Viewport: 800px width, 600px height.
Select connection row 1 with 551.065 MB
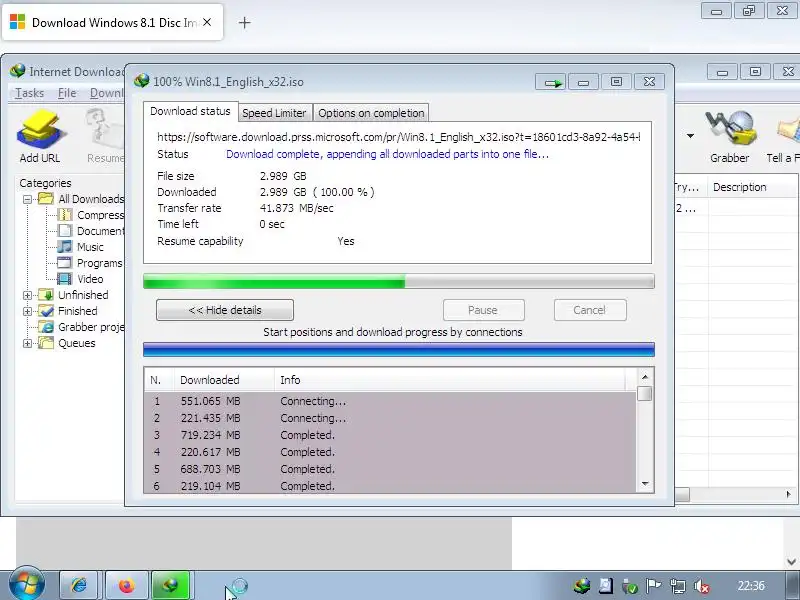[390, 401]
